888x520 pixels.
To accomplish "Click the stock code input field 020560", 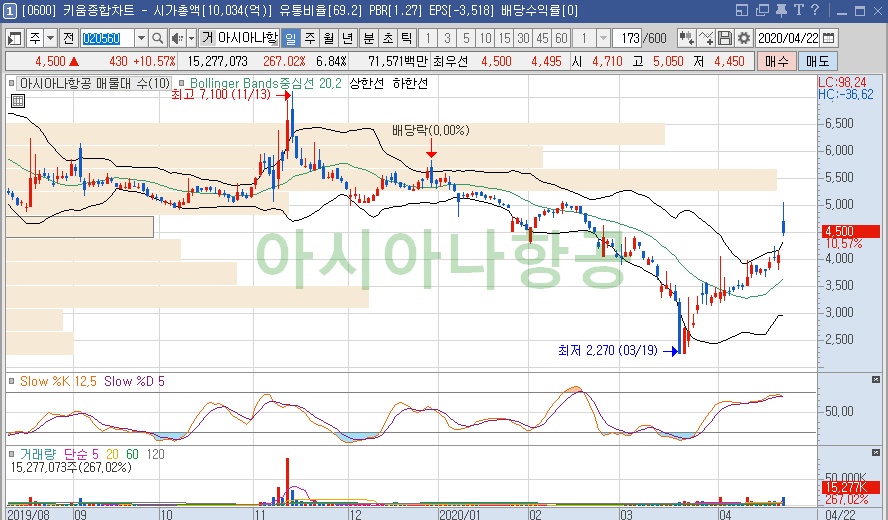I will 107,39.
